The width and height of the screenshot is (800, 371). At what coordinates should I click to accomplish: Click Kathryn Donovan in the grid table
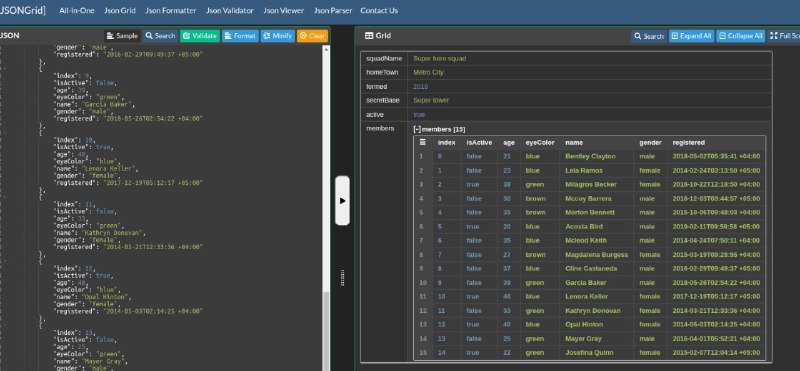point(593,311)
